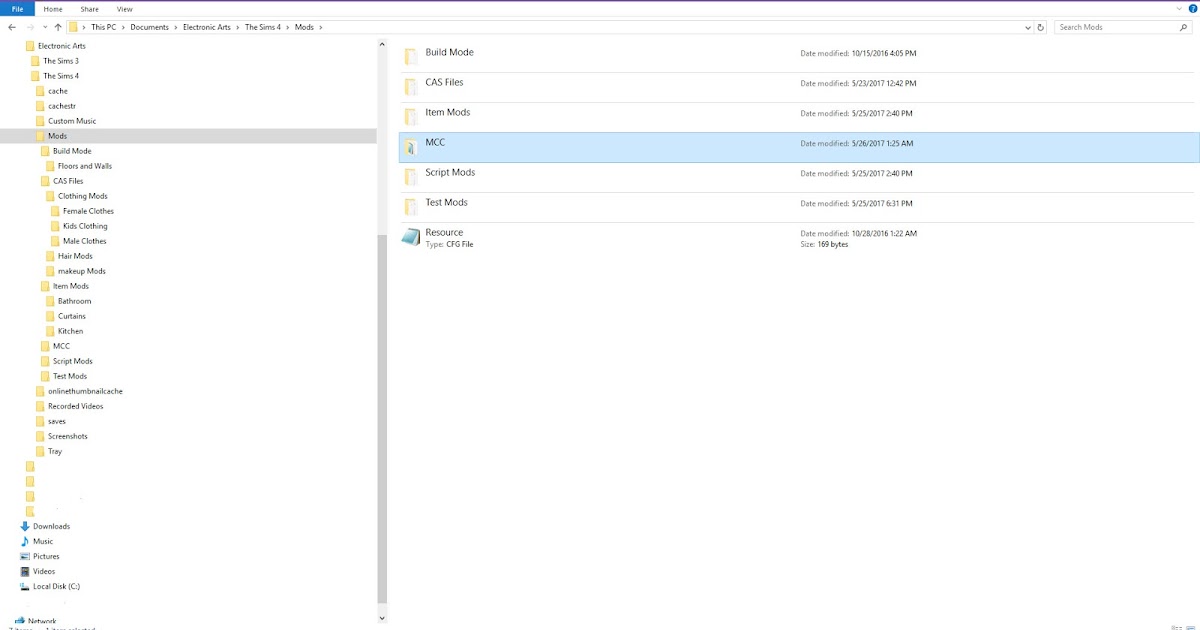This screenshot has width=1200, height=630.
Task: Click the Hair Mods folder icon
Action: (x=50, y=256)
